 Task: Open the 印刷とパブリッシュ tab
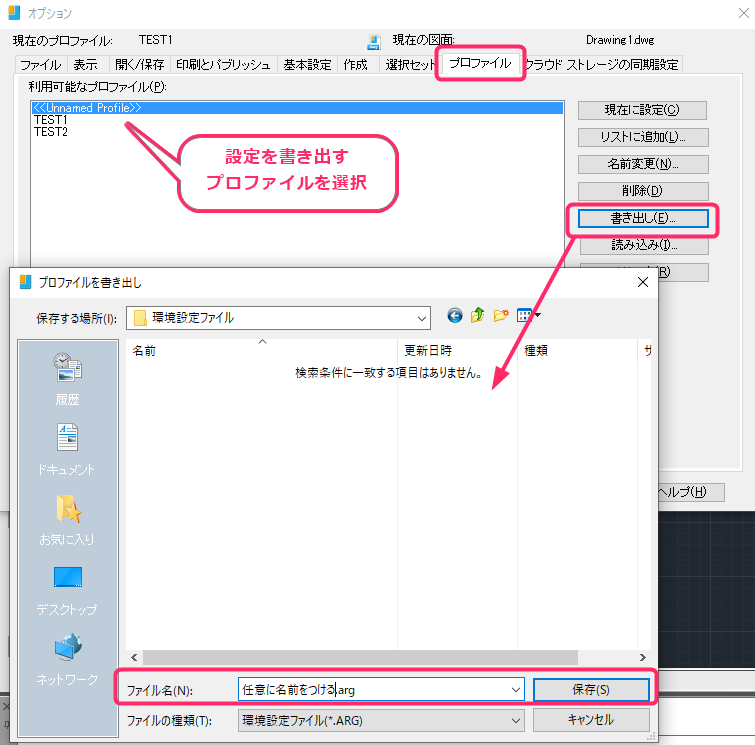223,65
